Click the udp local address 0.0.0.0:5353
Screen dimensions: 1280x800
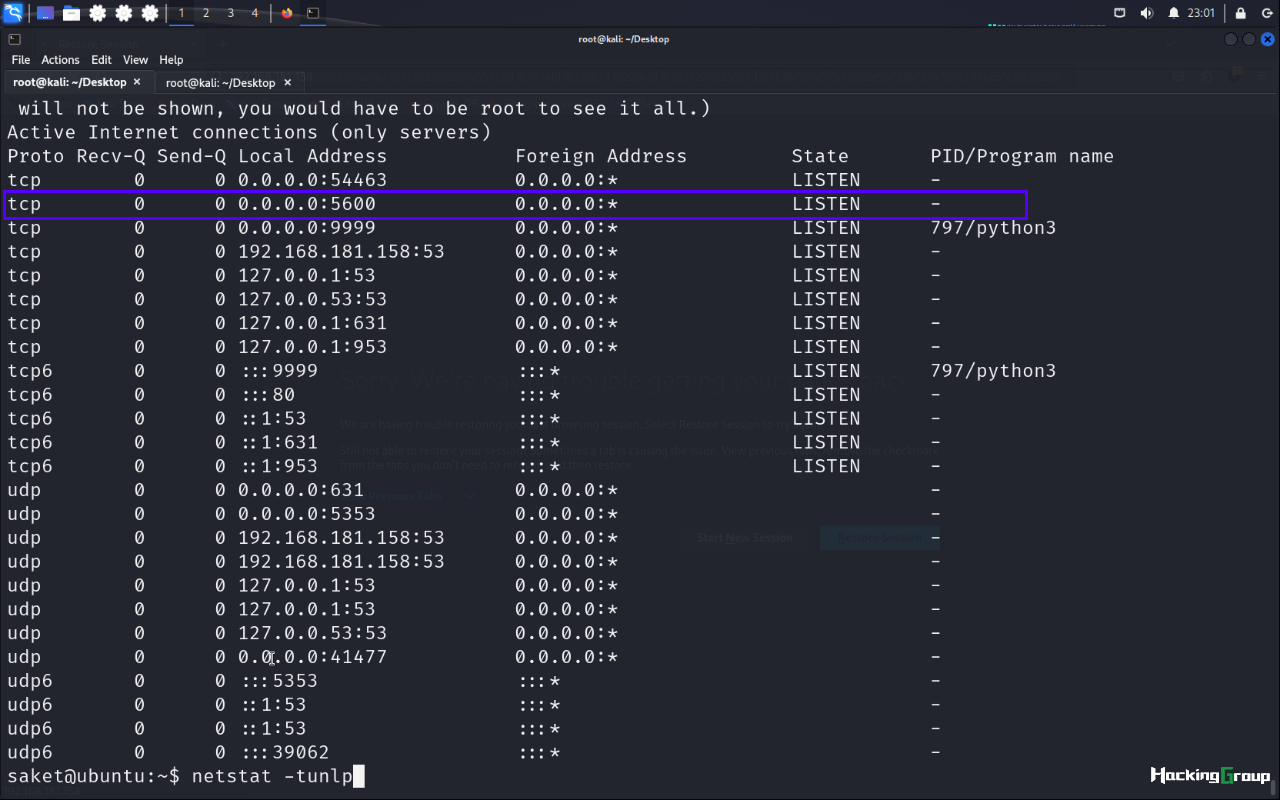point(307,514)
